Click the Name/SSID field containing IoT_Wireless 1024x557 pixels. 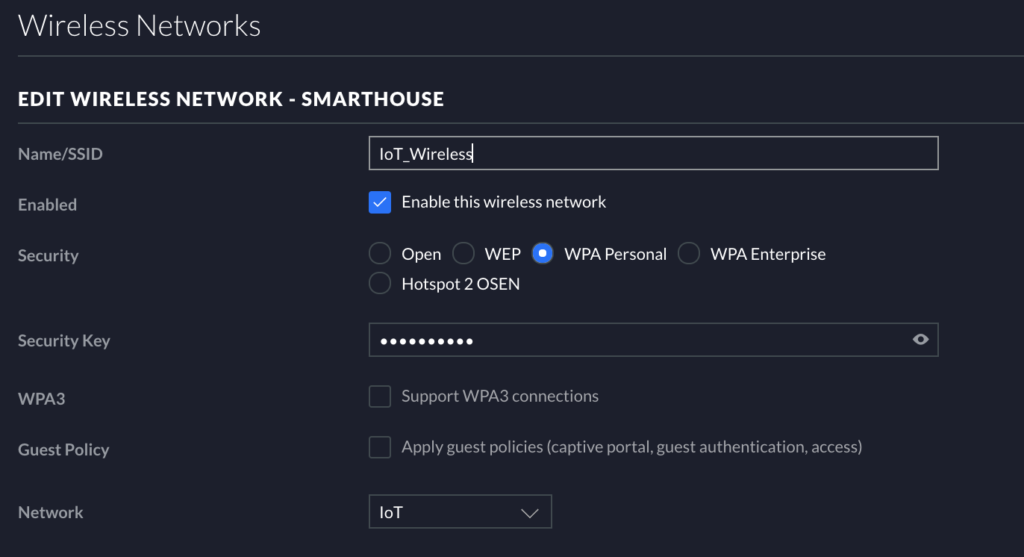(652, 153)
